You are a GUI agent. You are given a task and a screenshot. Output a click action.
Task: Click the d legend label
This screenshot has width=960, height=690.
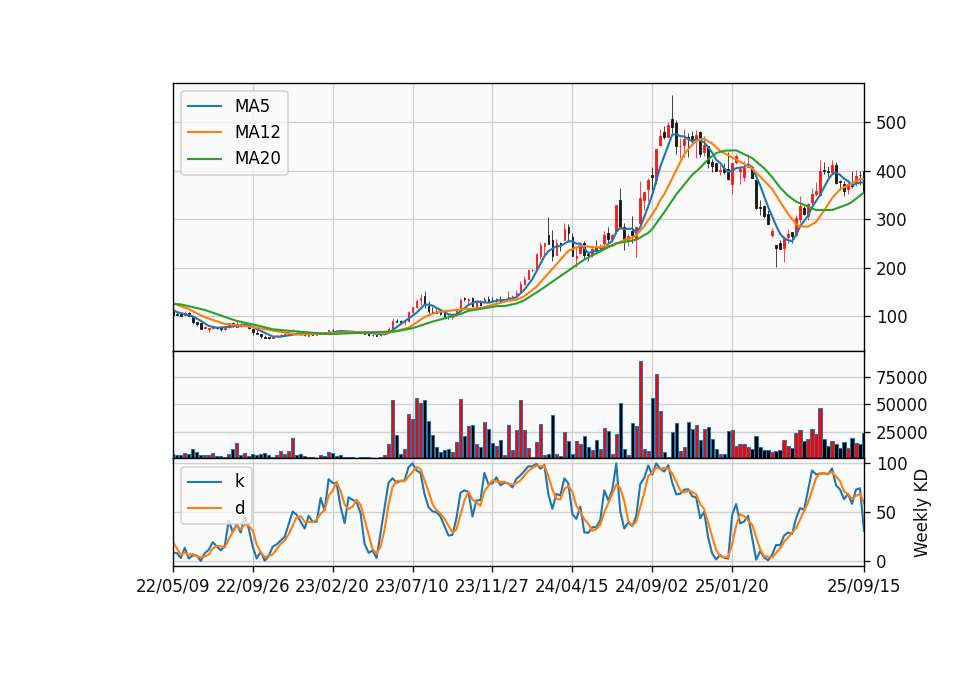[x=239, y=508]
